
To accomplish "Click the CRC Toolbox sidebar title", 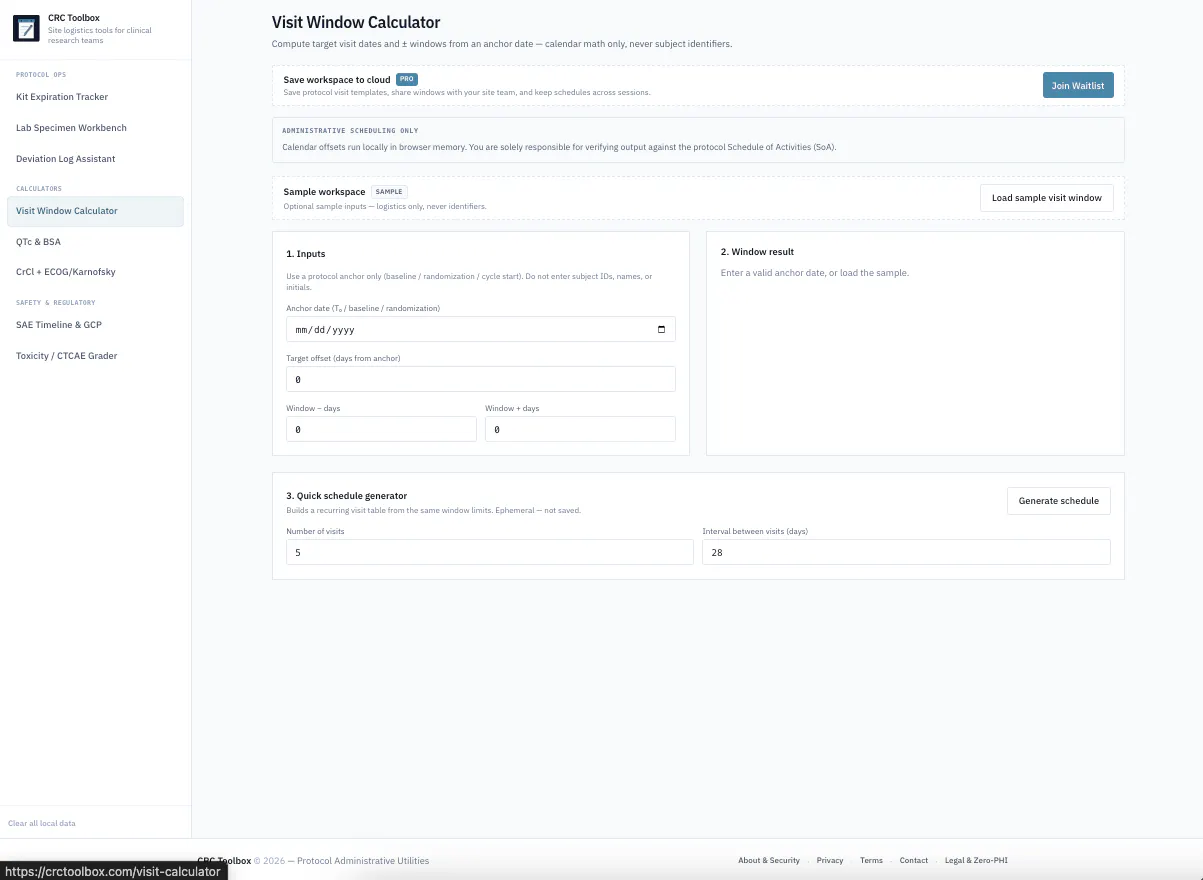I will pos(74,18).
